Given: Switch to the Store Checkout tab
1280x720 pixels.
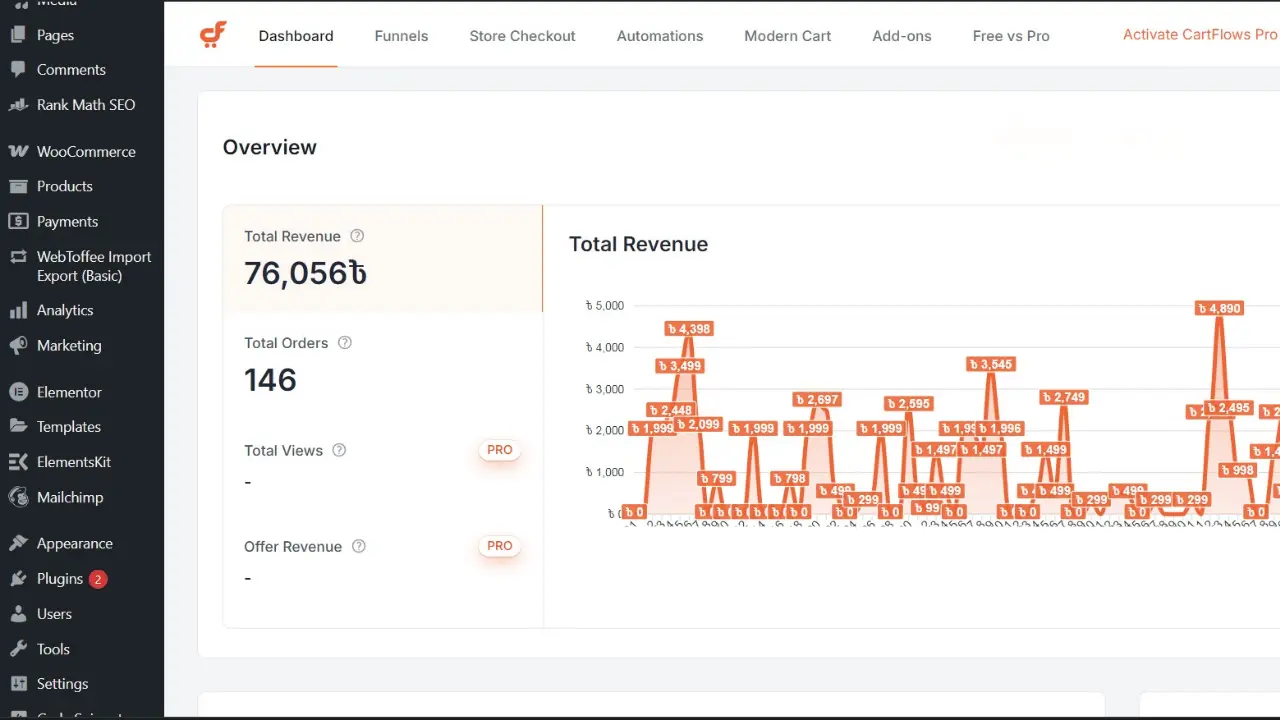Looking at the screenshot, I should click(522, 36).
